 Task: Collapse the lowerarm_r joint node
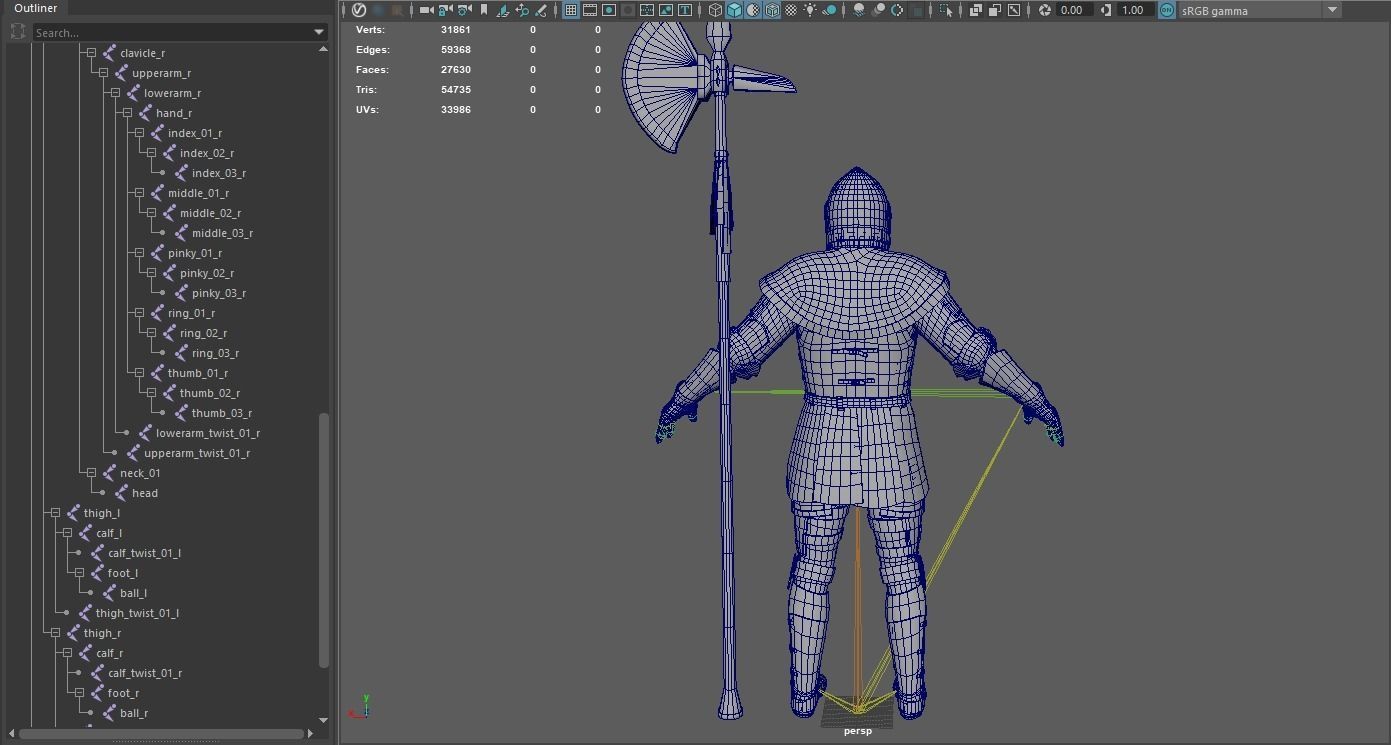(115, 93)
